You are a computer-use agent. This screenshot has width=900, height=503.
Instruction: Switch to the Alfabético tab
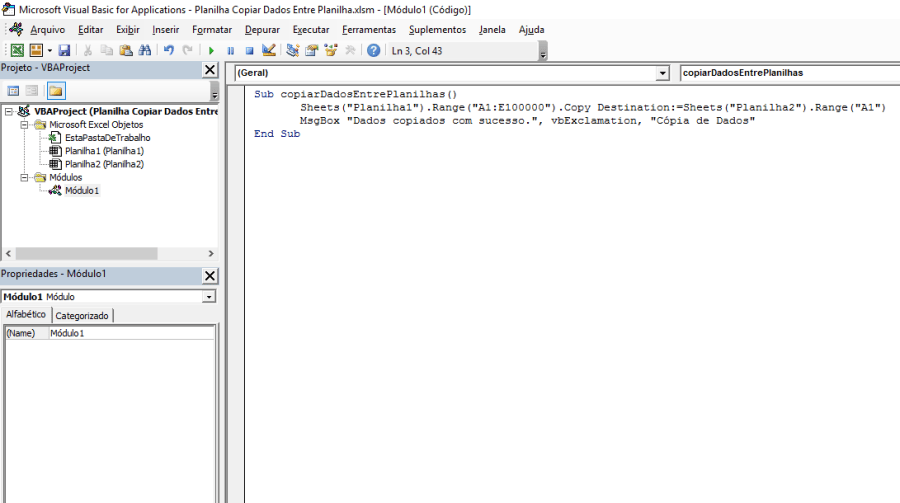(26, 315)
